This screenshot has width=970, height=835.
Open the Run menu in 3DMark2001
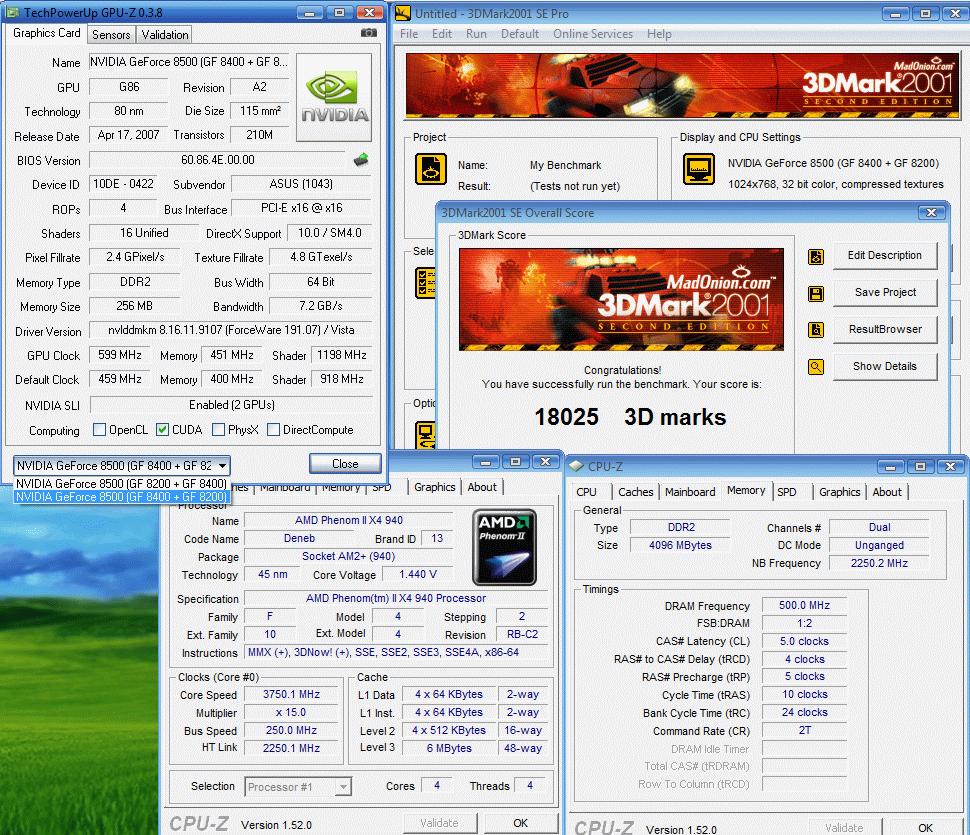tap(476, 34)
